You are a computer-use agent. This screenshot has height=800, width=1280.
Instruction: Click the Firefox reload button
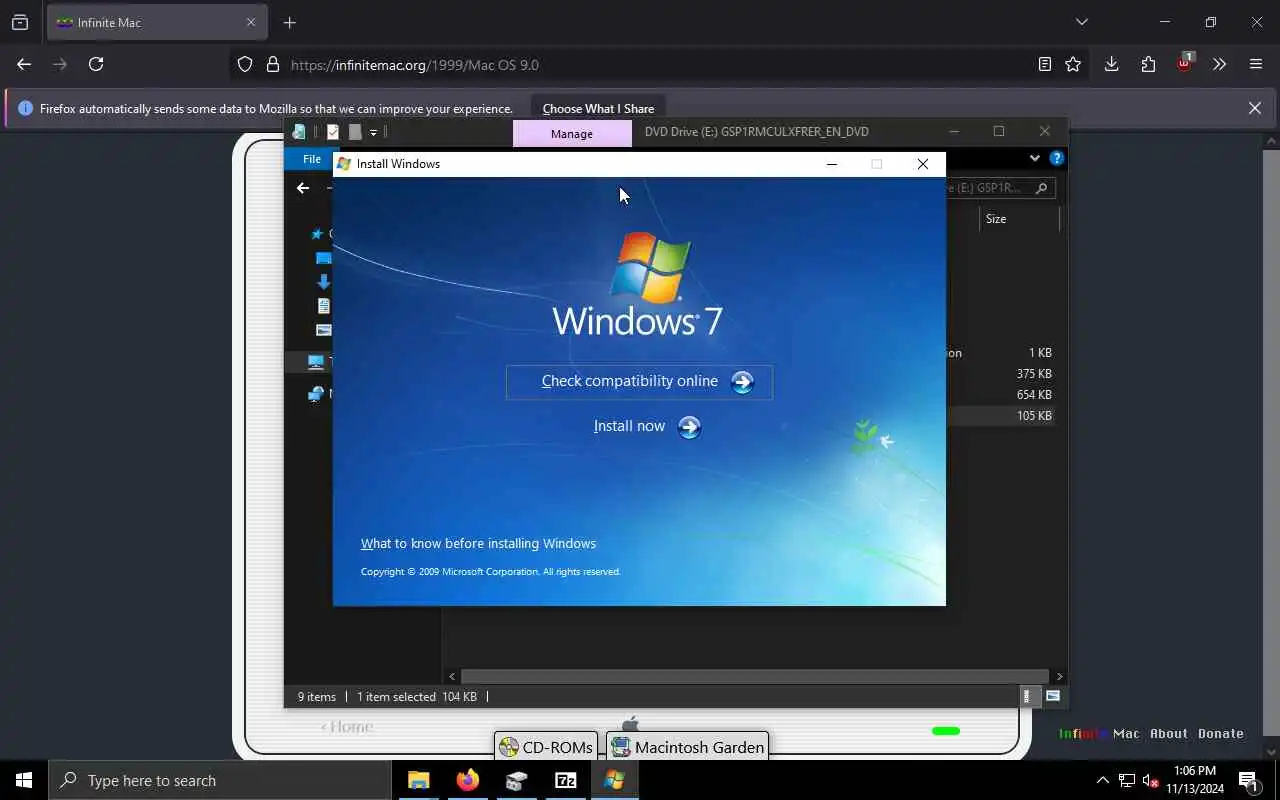point(96,64)
